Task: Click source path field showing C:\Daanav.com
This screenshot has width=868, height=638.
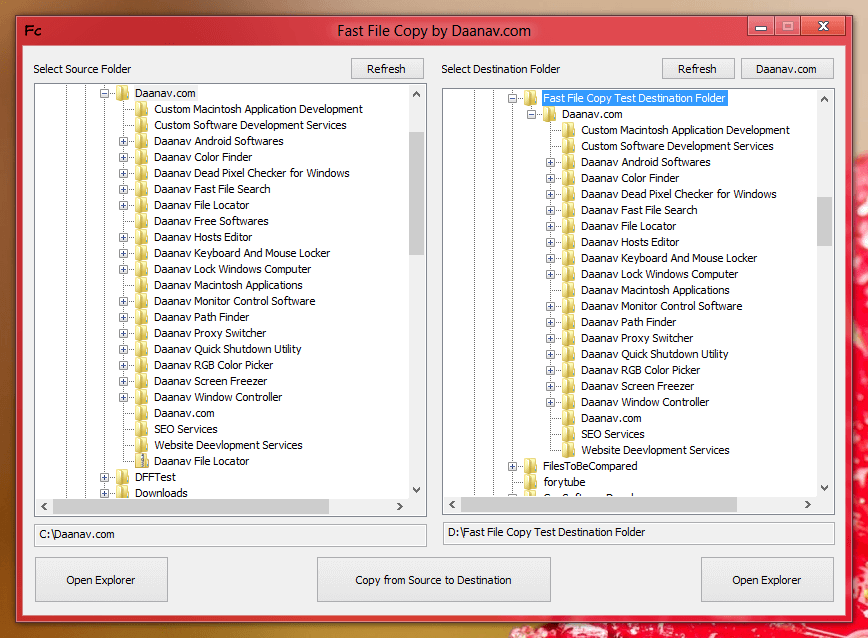Action: click(x=230, y=535)
